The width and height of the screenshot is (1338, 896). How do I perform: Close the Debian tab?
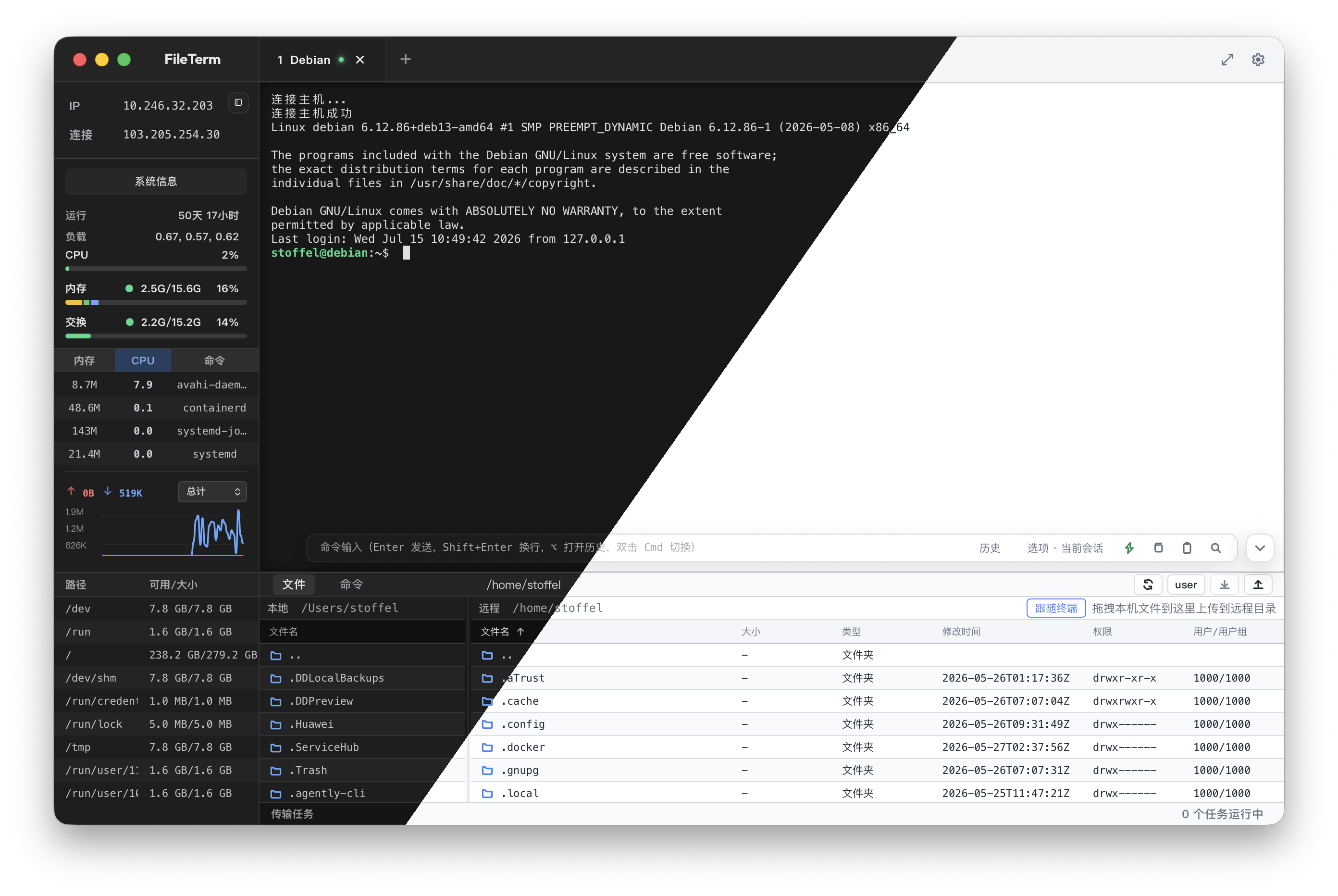(x=360, y=60)
